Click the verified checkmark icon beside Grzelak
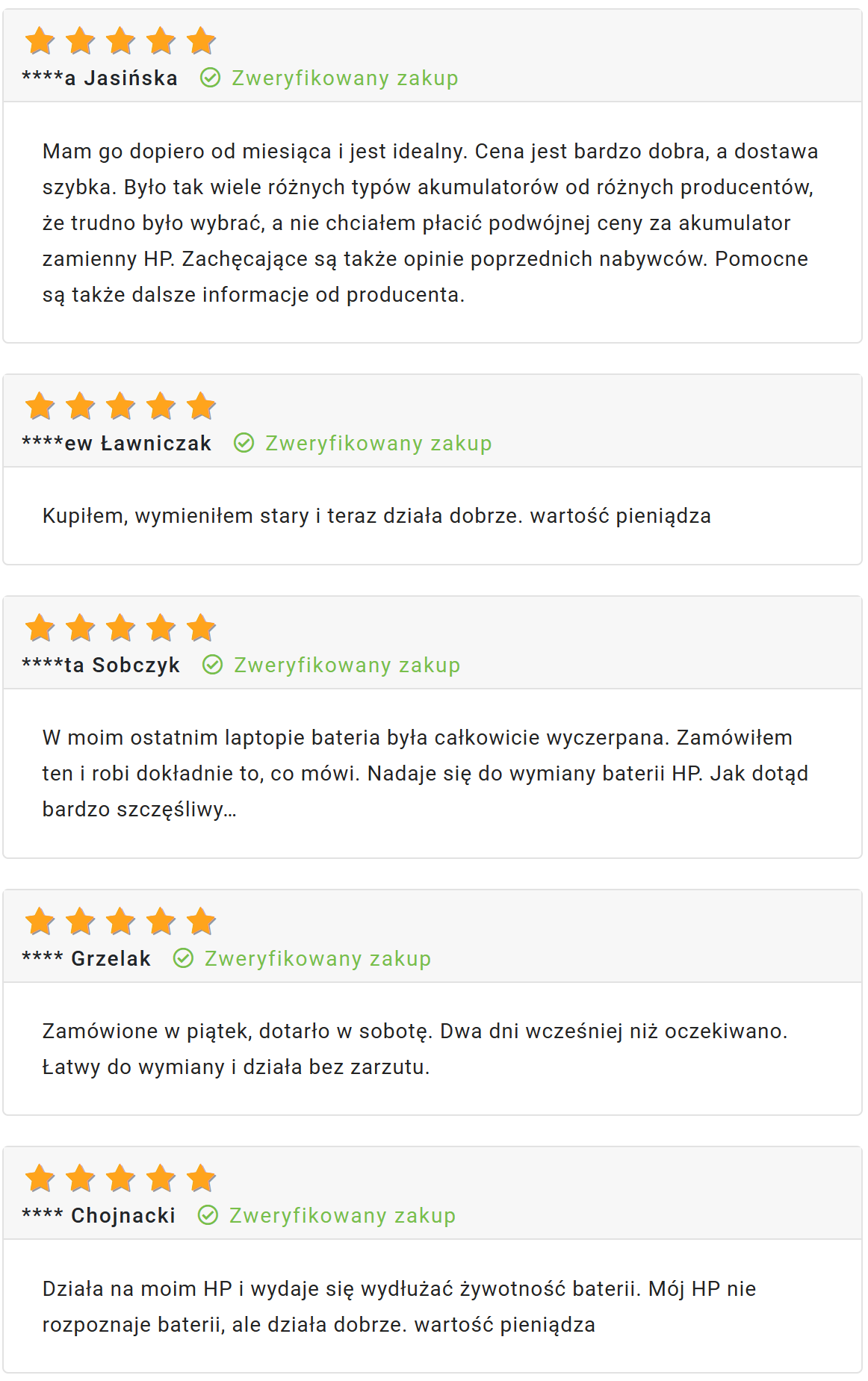This screenshot has height=1381, width=868. click(x=184, y=958)
